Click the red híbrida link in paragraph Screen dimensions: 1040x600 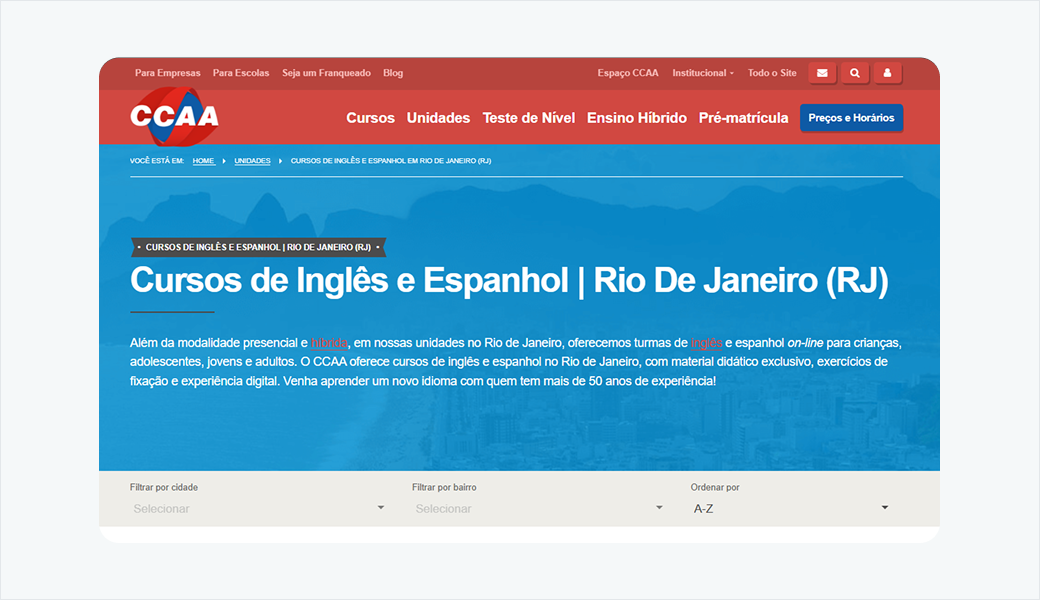coord(329,343)
